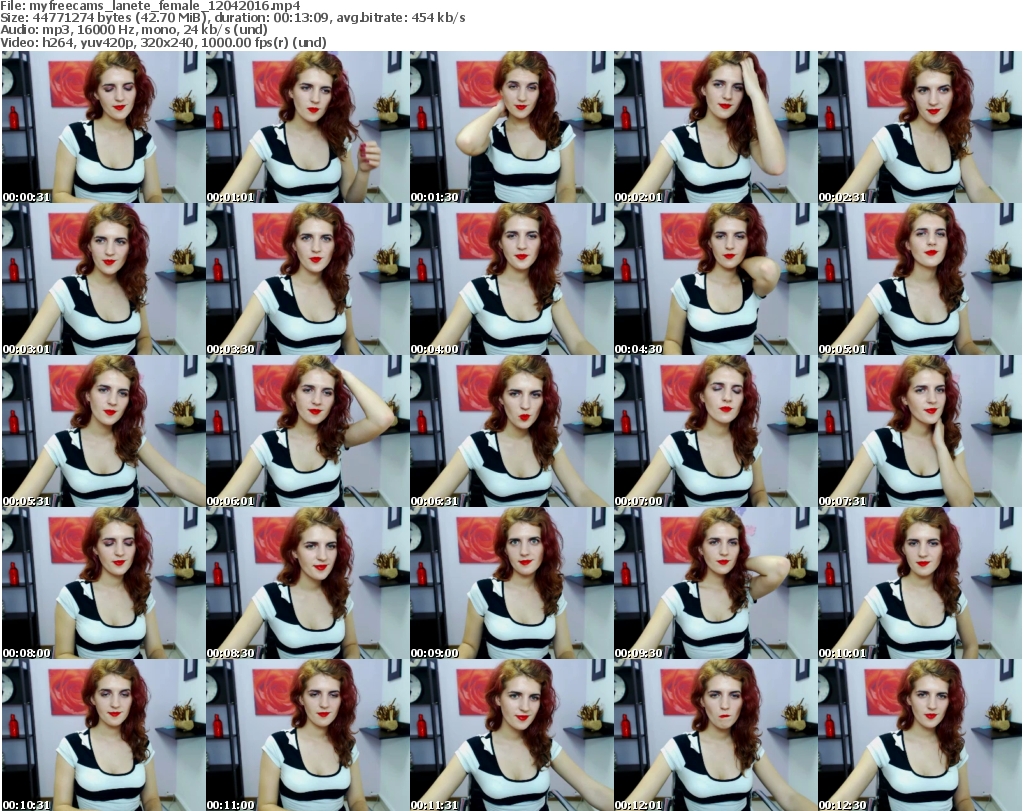Pick the preview frame 00:05:31
Viewport: 1024px width, 811px height.
103,432
